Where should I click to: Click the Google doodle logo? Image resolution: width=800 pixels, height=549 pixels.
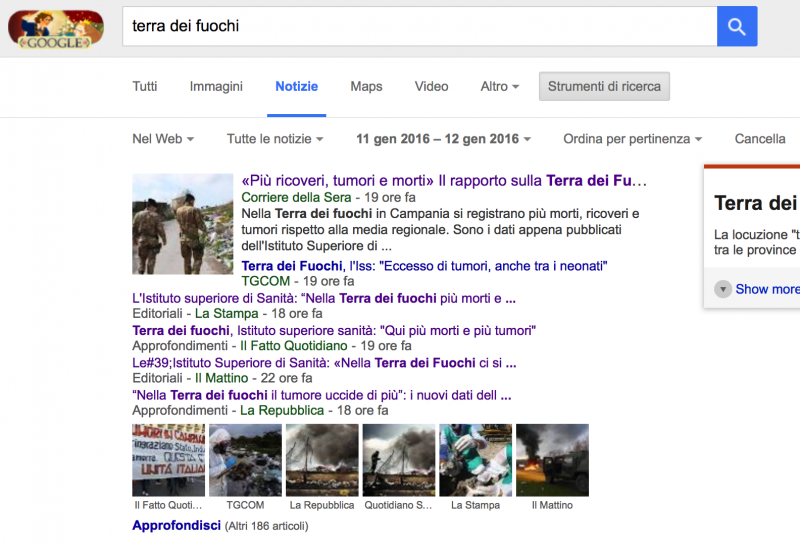coord(55,27)
